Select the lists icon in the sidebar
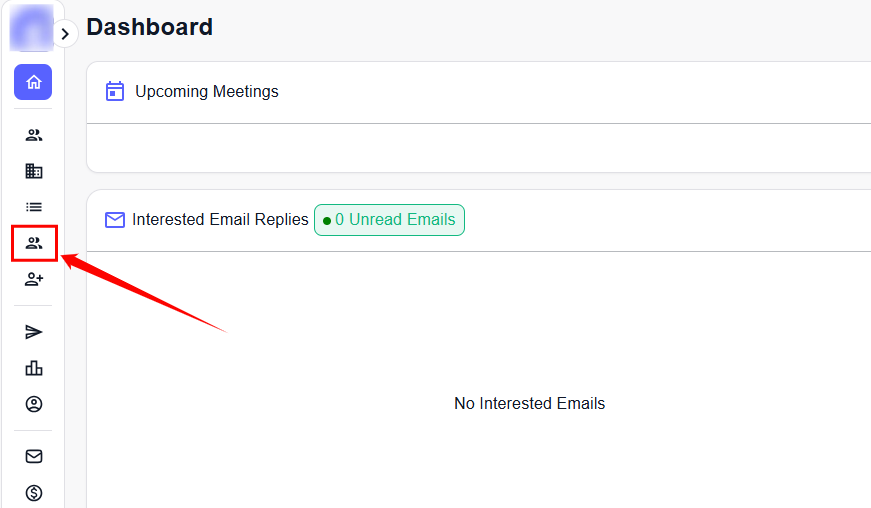Screen dimensions: 871x508 34,207
